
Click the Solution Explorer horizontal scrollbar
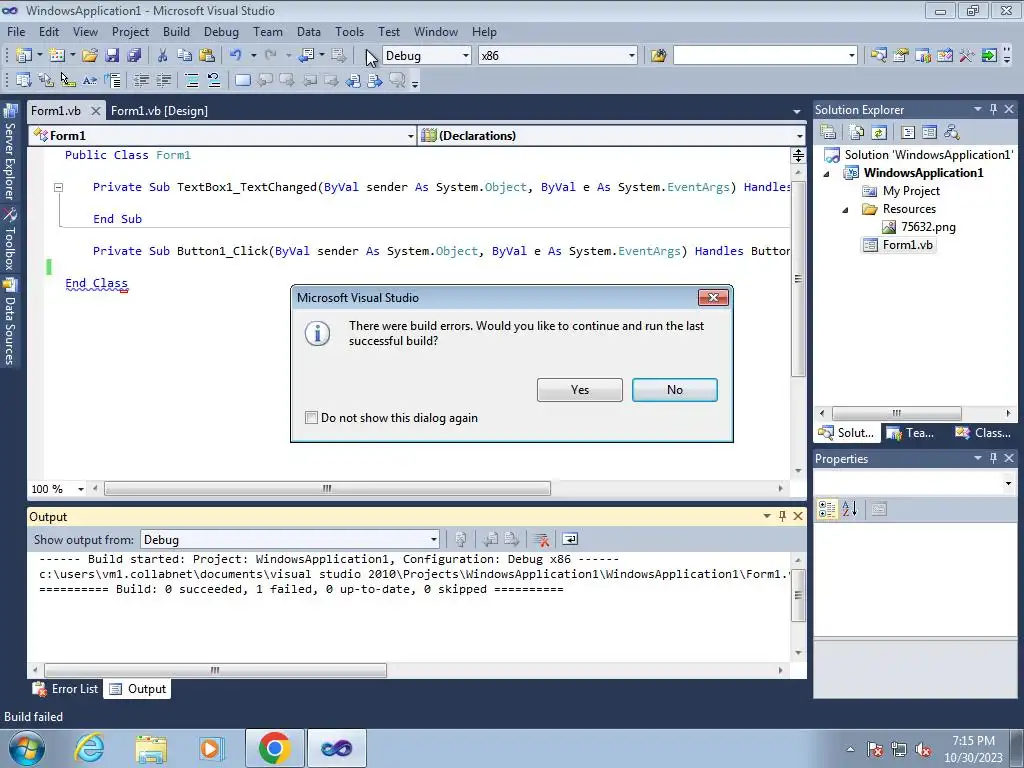[x=896, y=413]
